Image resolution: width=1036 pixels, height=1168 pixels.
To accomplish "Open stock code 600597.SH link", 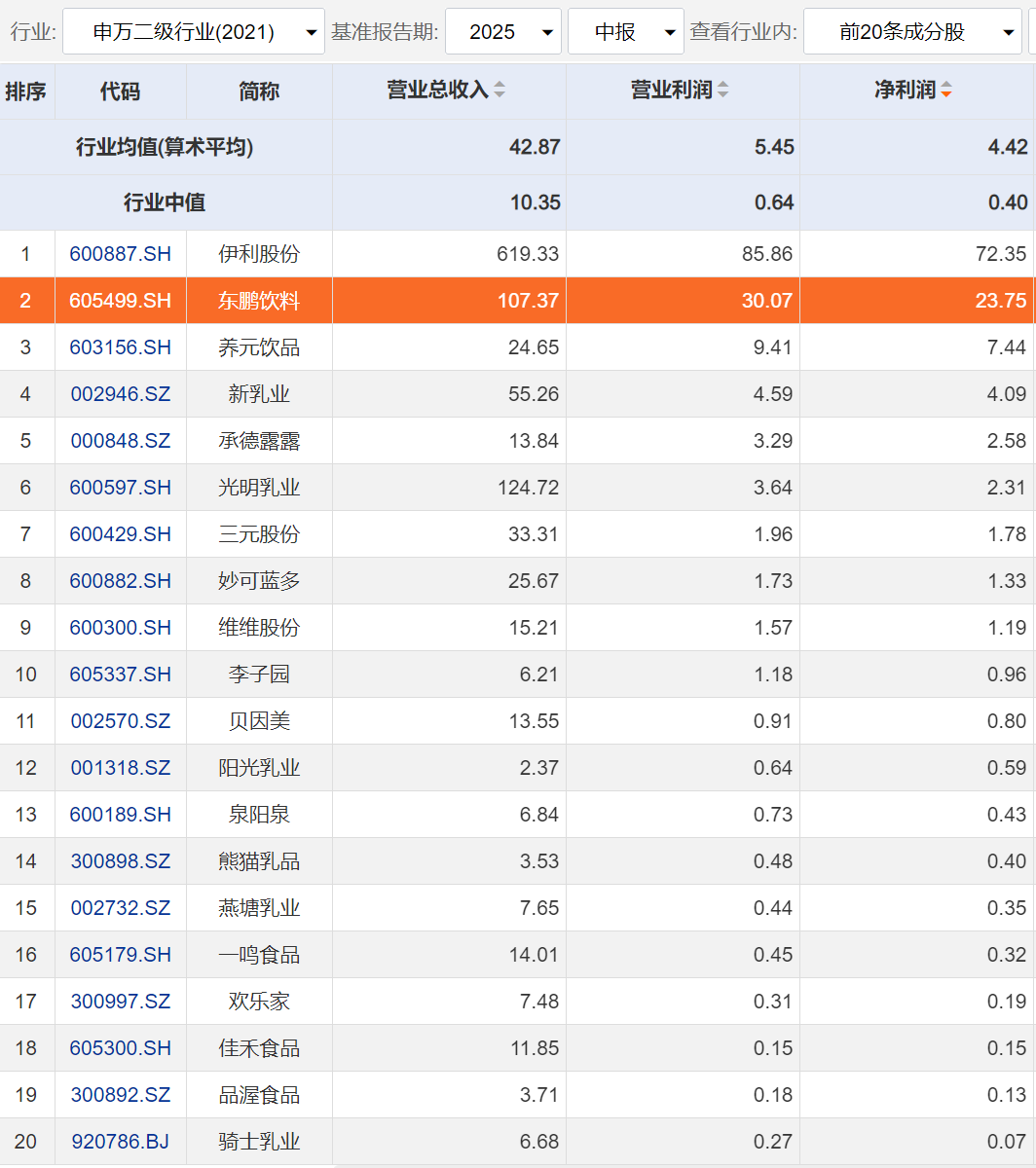I will coord(121,488).
